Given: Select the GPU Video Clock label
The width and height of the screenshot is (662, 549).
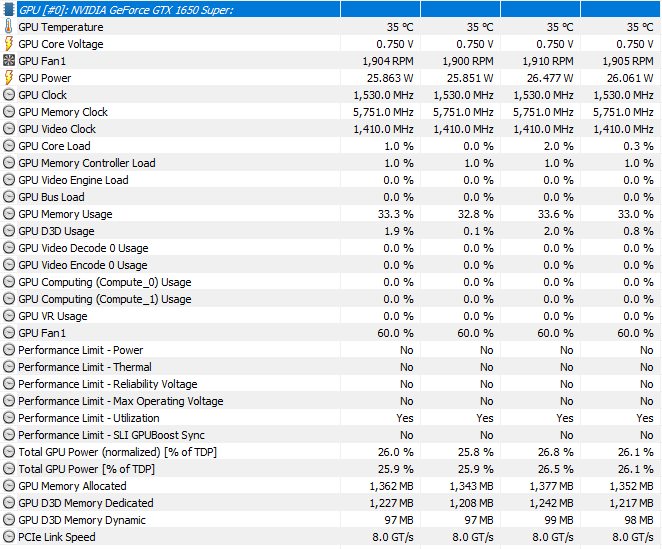Looking at the screenshot, I should 57,129.
